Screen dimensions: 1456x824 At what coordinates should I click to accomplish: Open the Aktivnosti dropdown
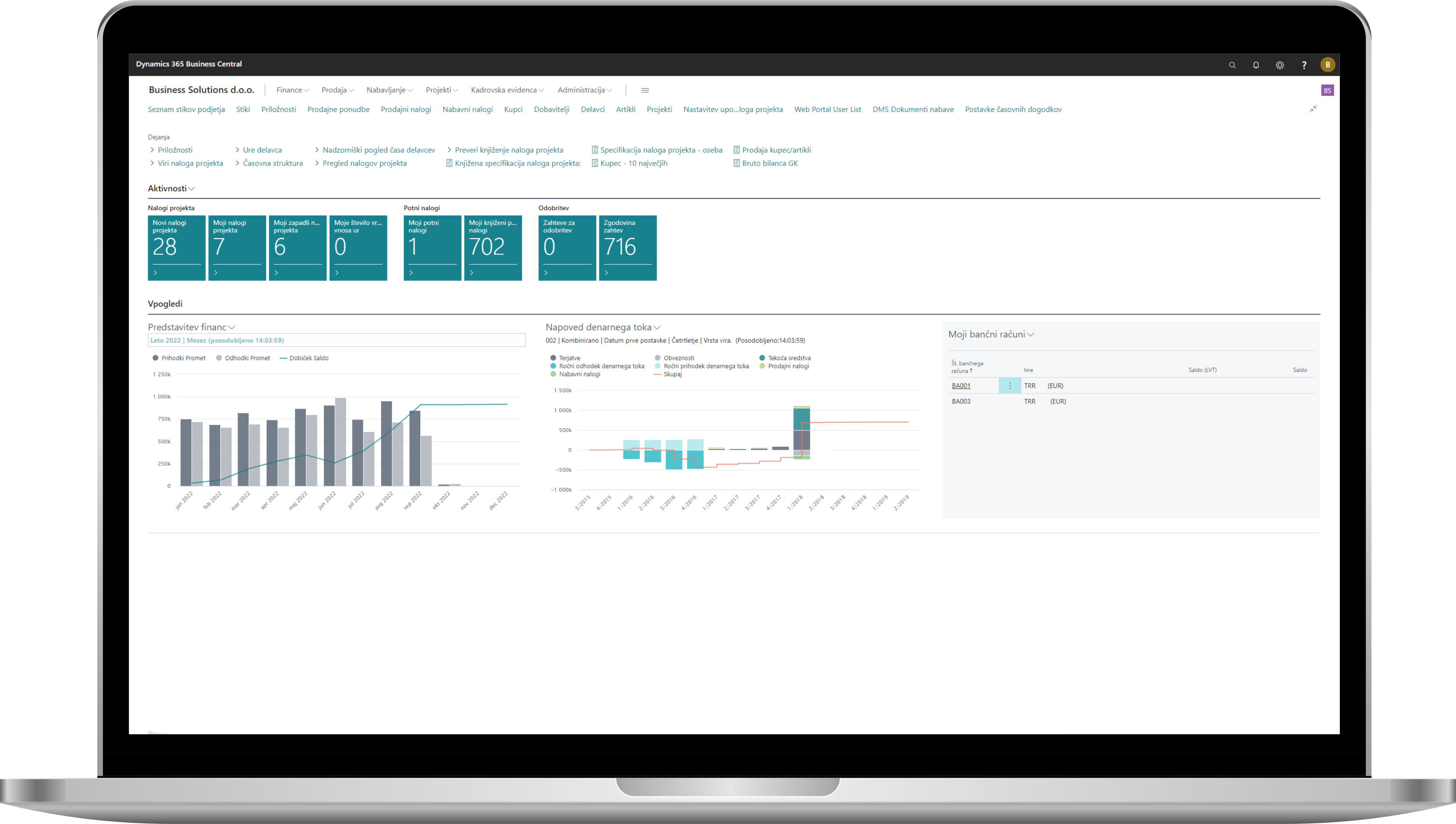(x=171, y=188)
